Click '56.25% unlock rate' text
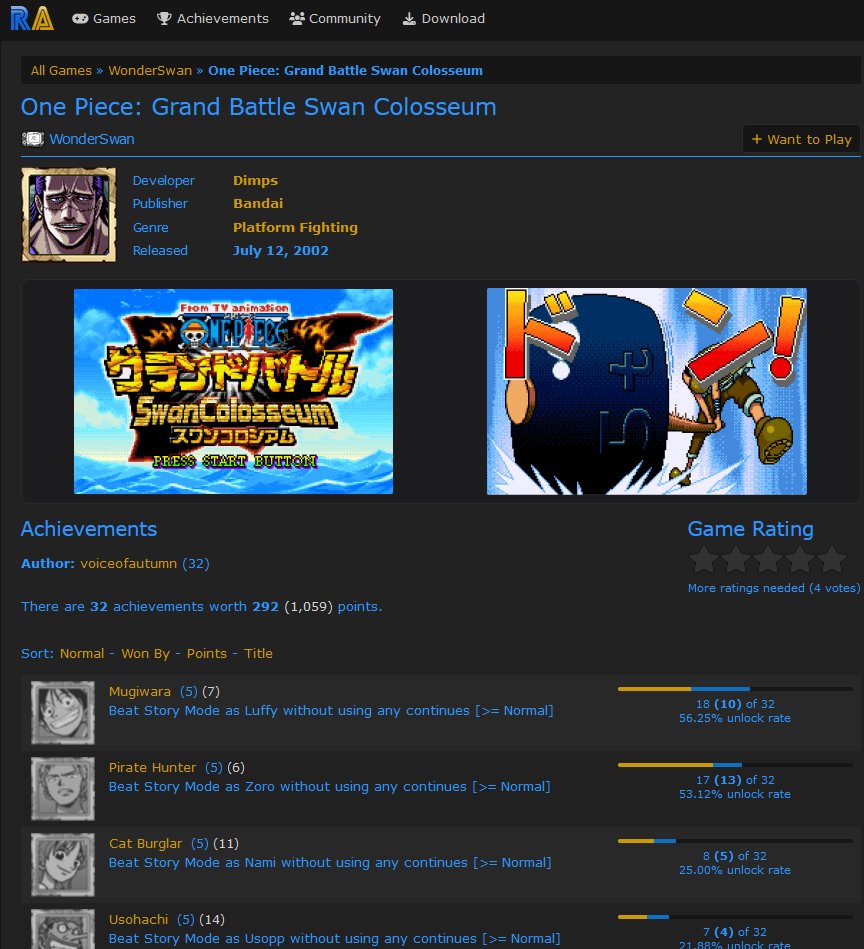 (735, 718)
